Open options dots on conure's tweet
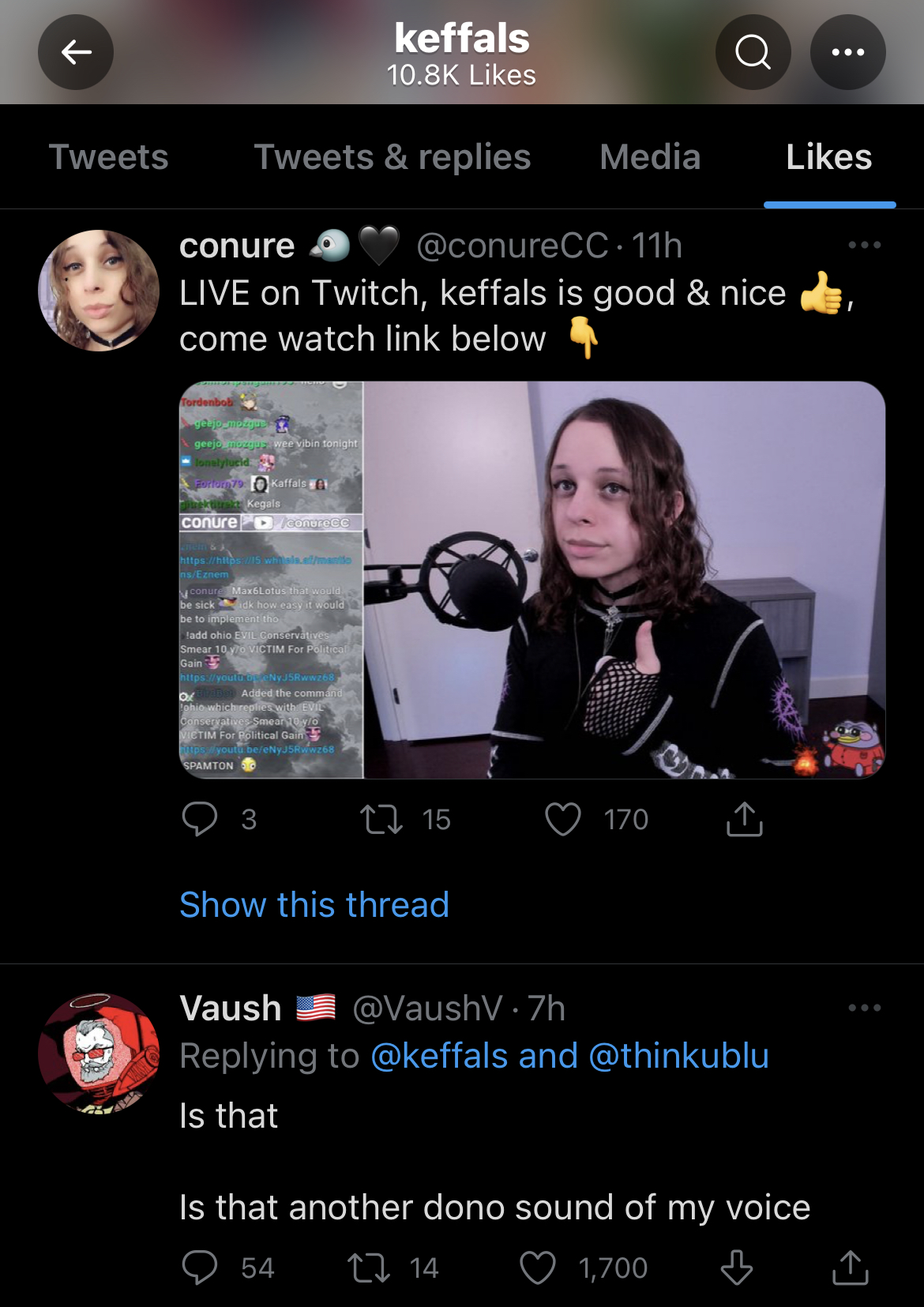The width and height of the screenshot is (924, 1307). coord(864,245)
